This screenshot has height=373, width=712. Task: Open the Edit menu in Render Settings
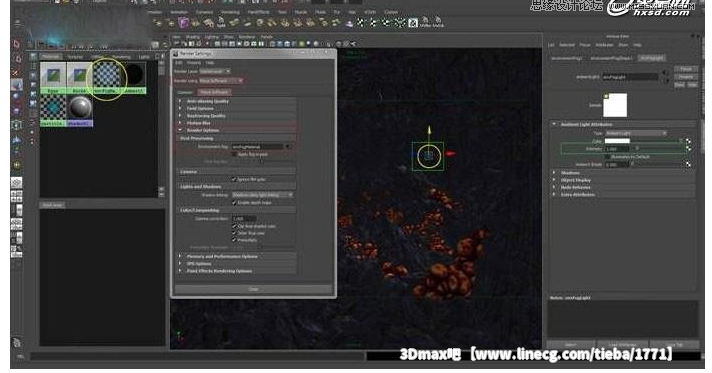(x=179, y=63)
